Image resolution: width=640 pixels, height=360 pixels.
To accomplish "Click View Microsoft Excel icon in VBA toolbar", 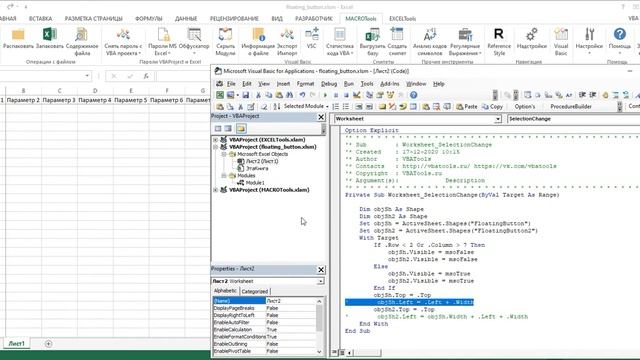I will click(x=220, y=95).
